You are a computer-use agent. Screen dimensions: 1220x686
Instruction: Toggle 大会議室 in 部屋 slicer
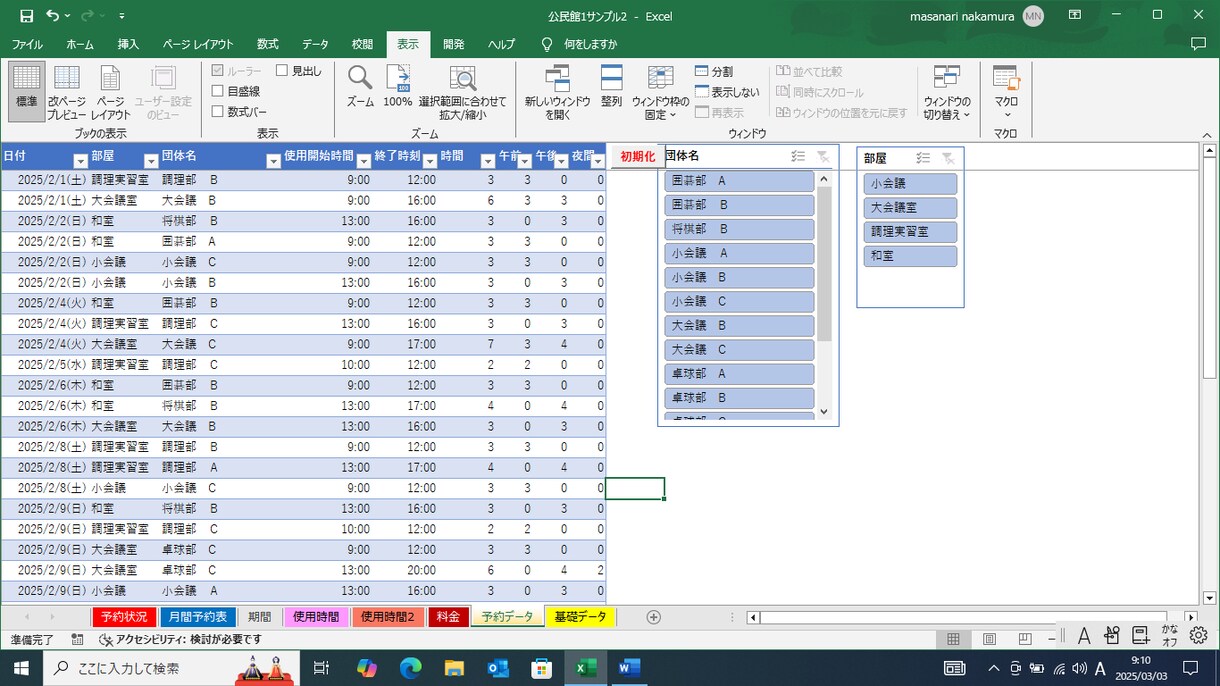(910, 208)
